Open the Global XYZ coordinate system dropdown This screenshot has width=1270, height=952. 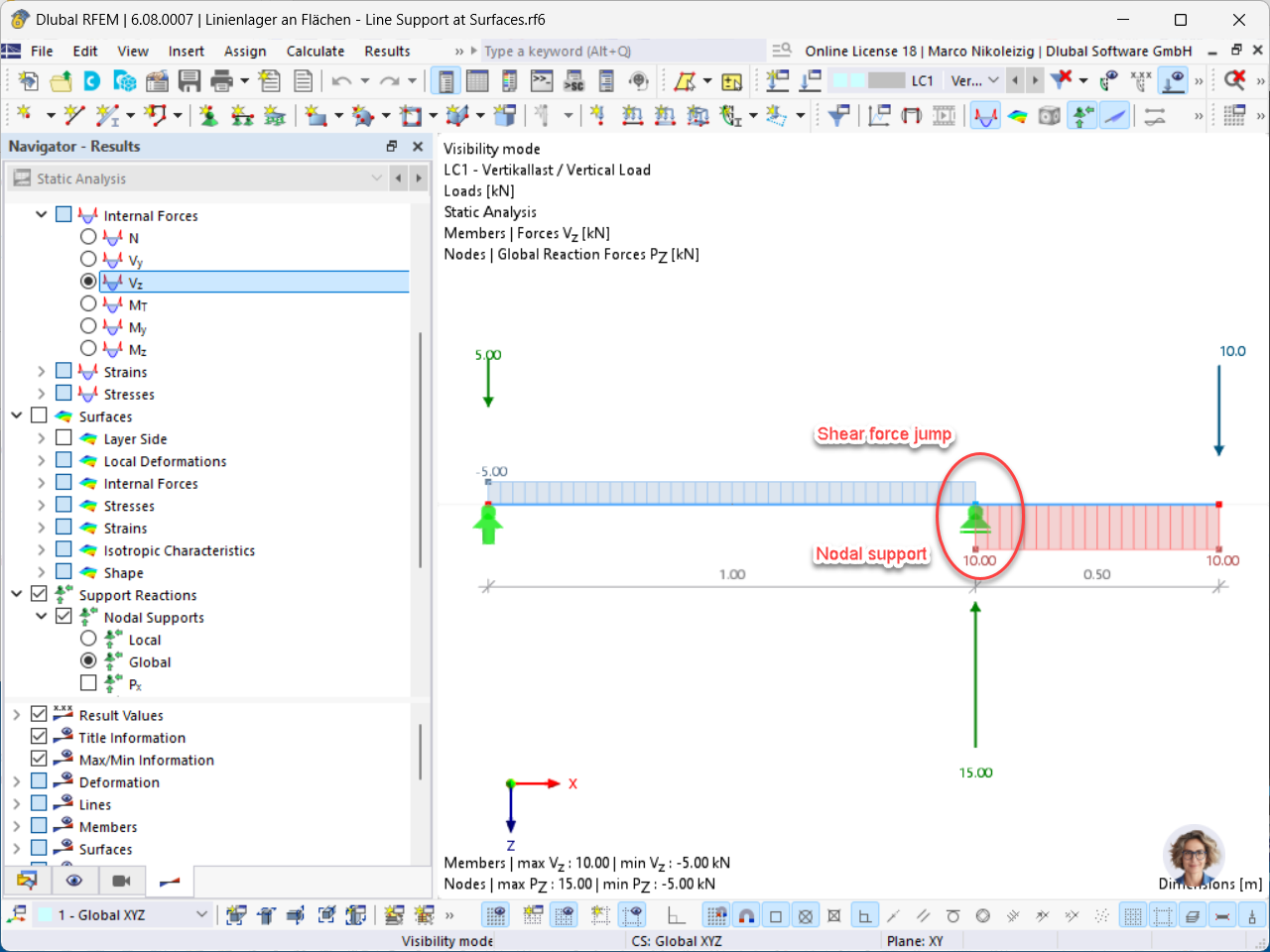pos(200,914)
